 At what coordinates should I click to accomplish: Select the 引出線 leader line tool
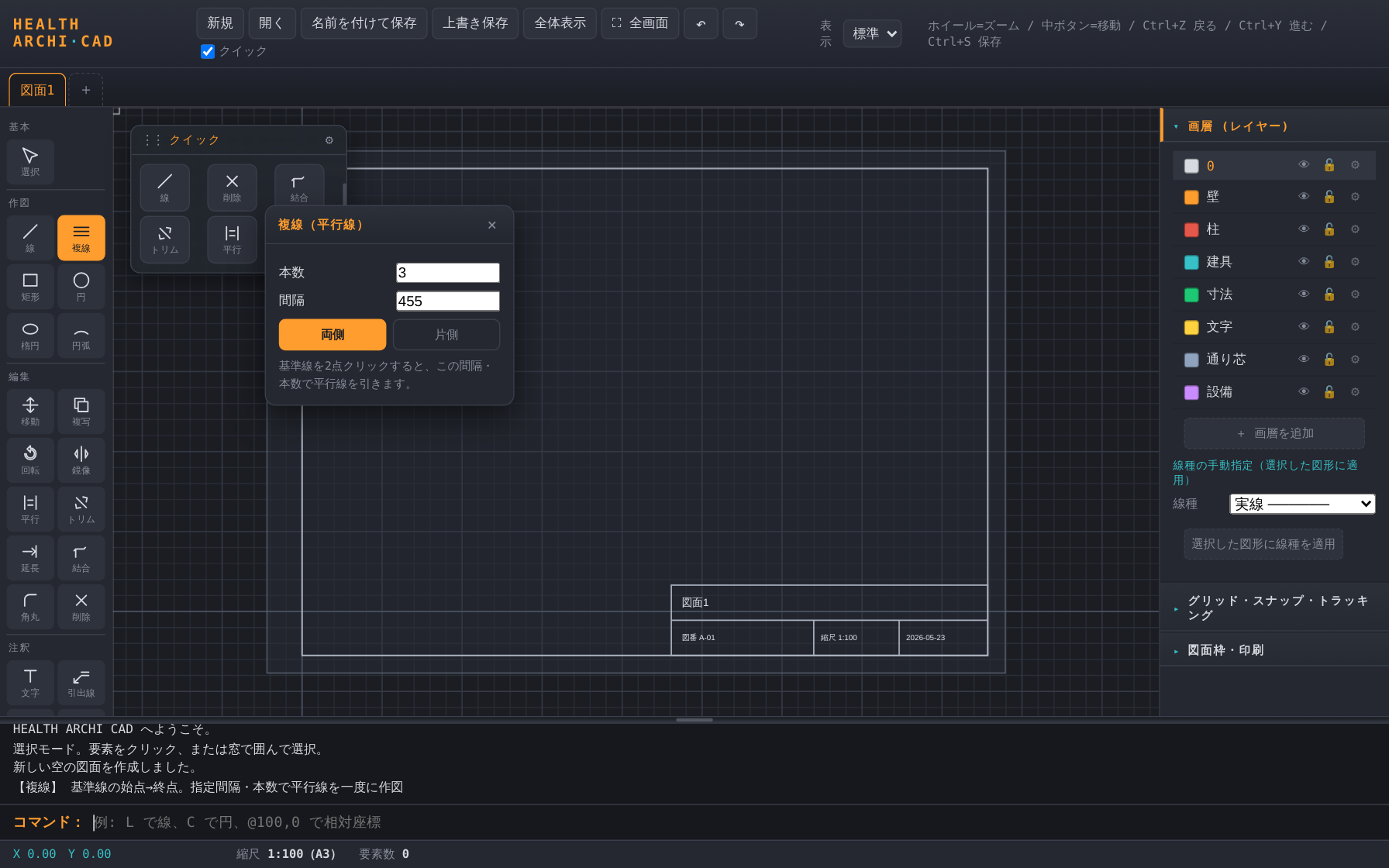point(81,683)
